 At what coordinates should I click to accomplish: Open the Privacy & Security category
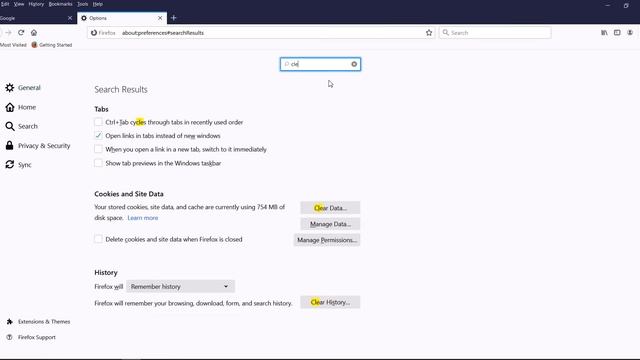click(x=38, y=145)
